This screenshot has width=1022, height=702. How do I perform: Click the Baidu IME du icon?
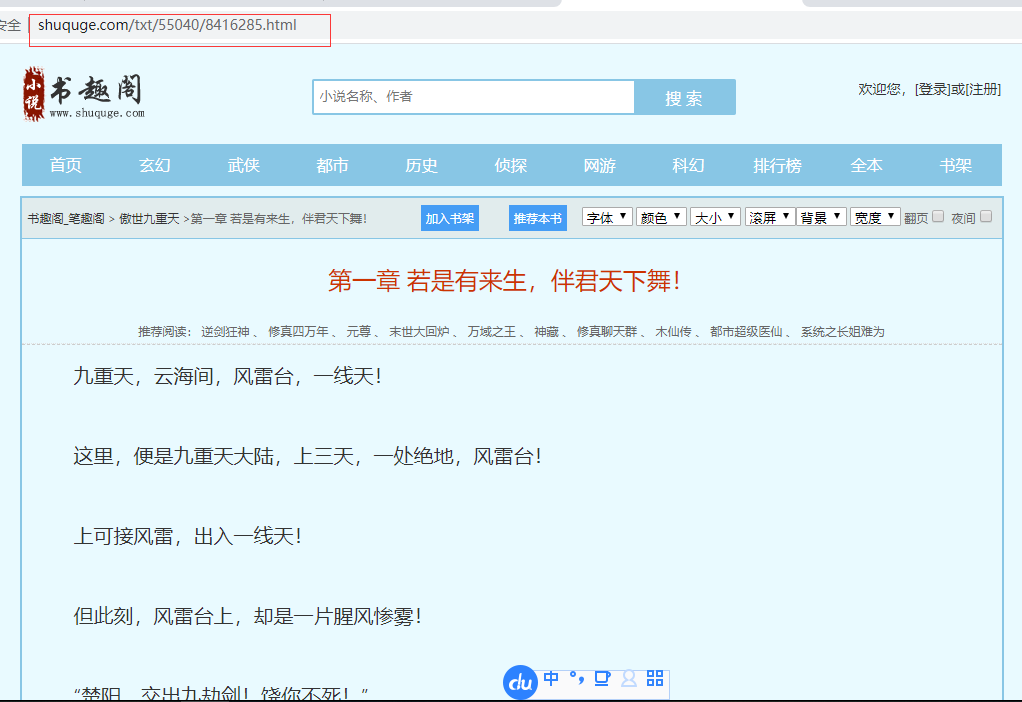[520, 682]
